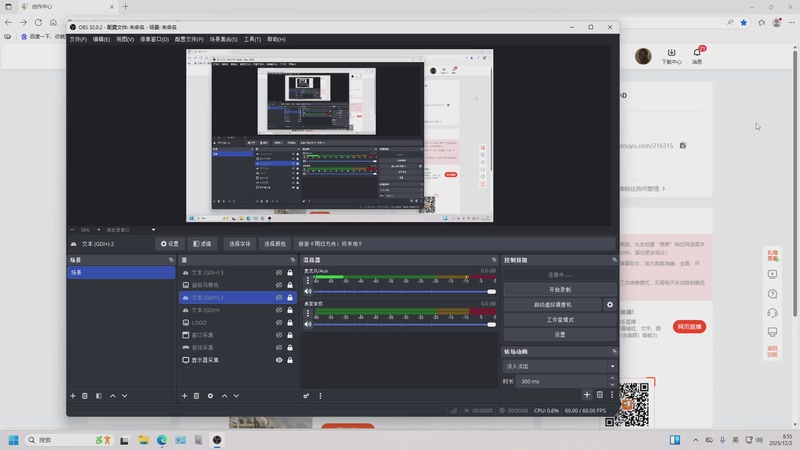
Task: Open the virtual camera settings gear
Action: tap(610, 305)
